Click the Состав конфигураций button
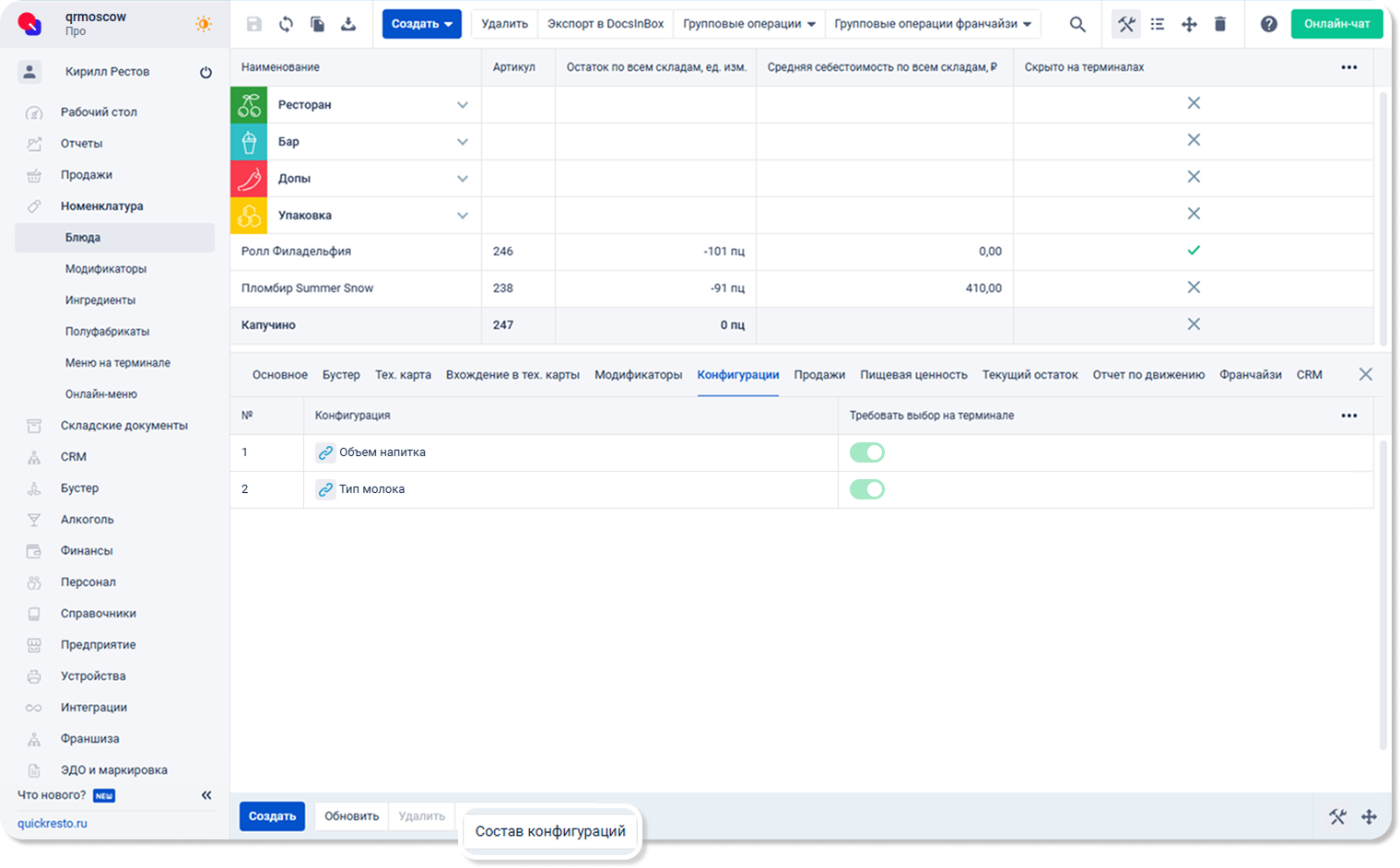Image resolution: width=1400 pixels, height=868 pixels. 550,831
